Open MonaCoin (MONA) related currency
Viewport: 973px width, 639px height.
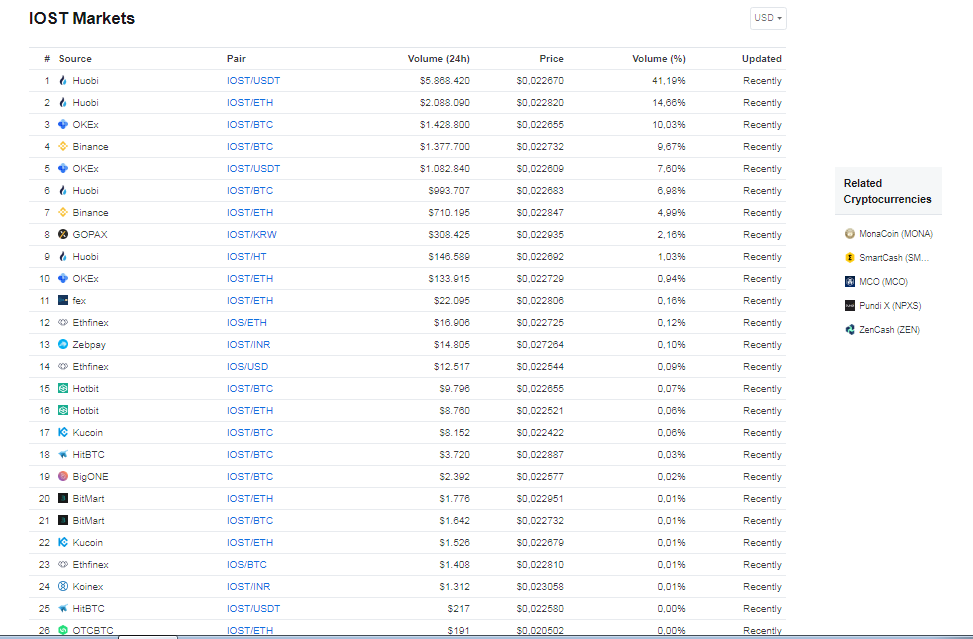click(x=895, y=234)
